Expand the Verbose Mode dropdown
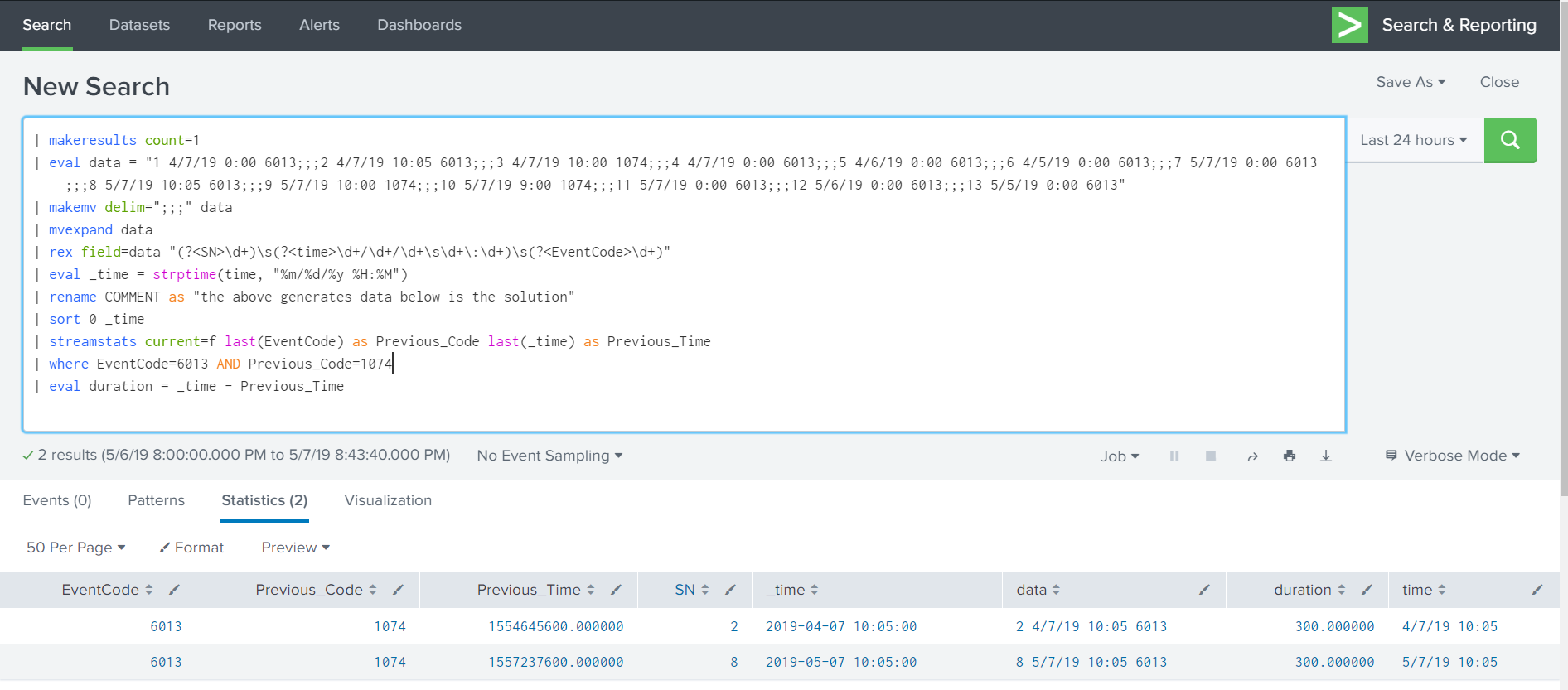The width and height of the screenshot is (1568, 690). (x=1453, y=456)
